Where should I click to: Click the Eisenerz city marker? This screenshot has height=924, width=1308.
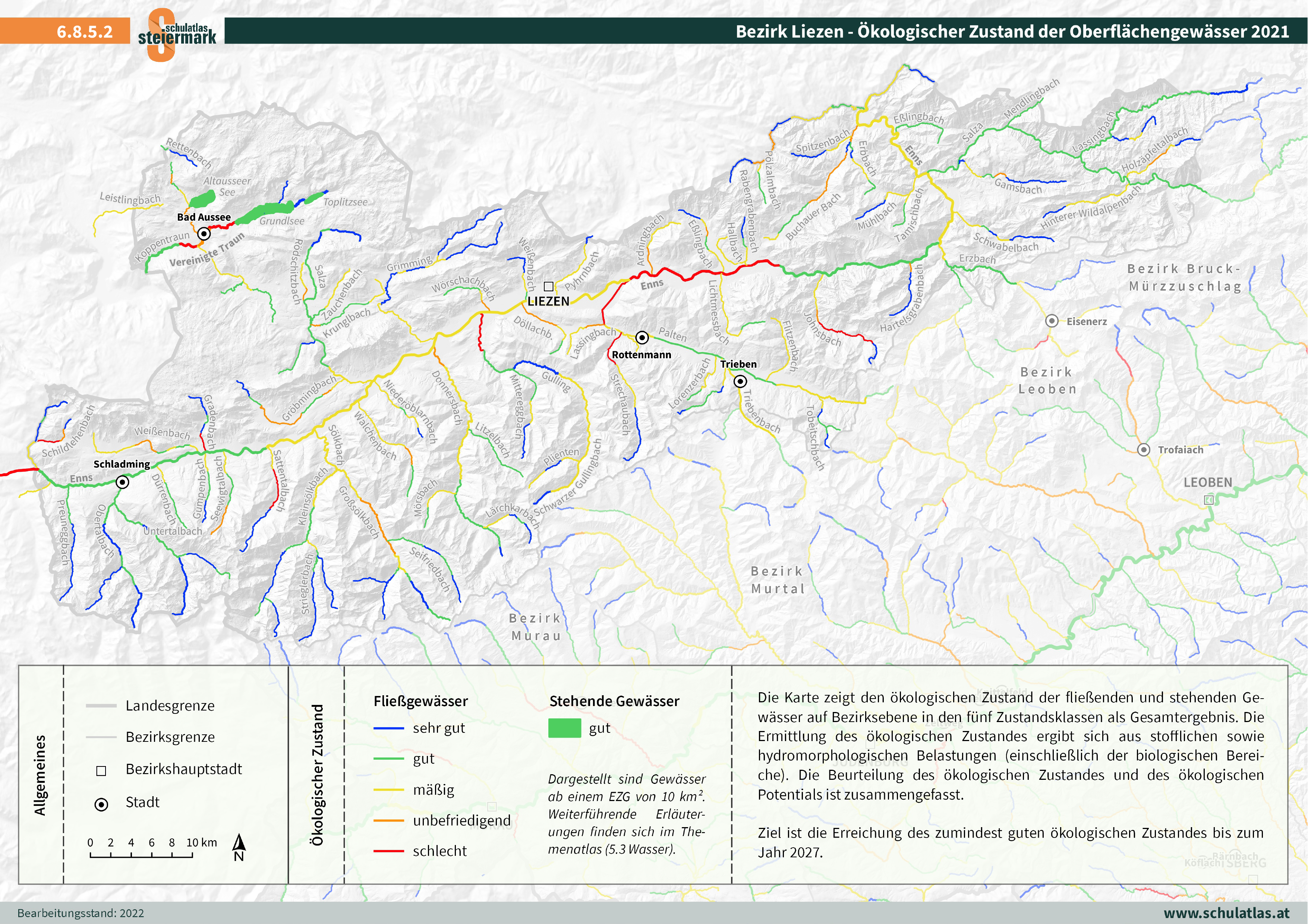click(1052, 321)
